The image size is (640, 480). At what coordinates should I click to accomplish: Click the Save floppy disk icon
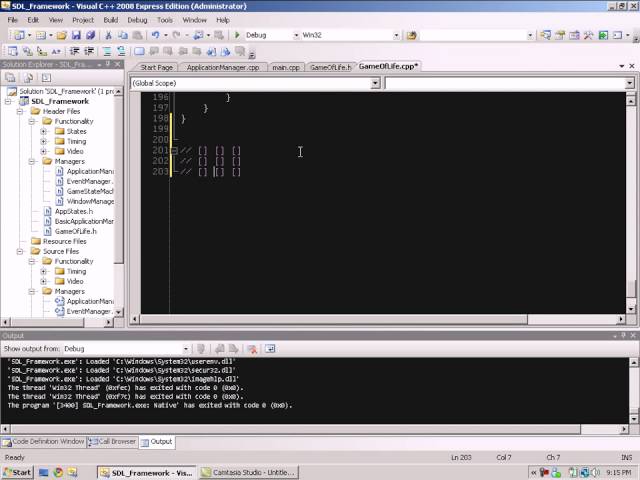76,35
